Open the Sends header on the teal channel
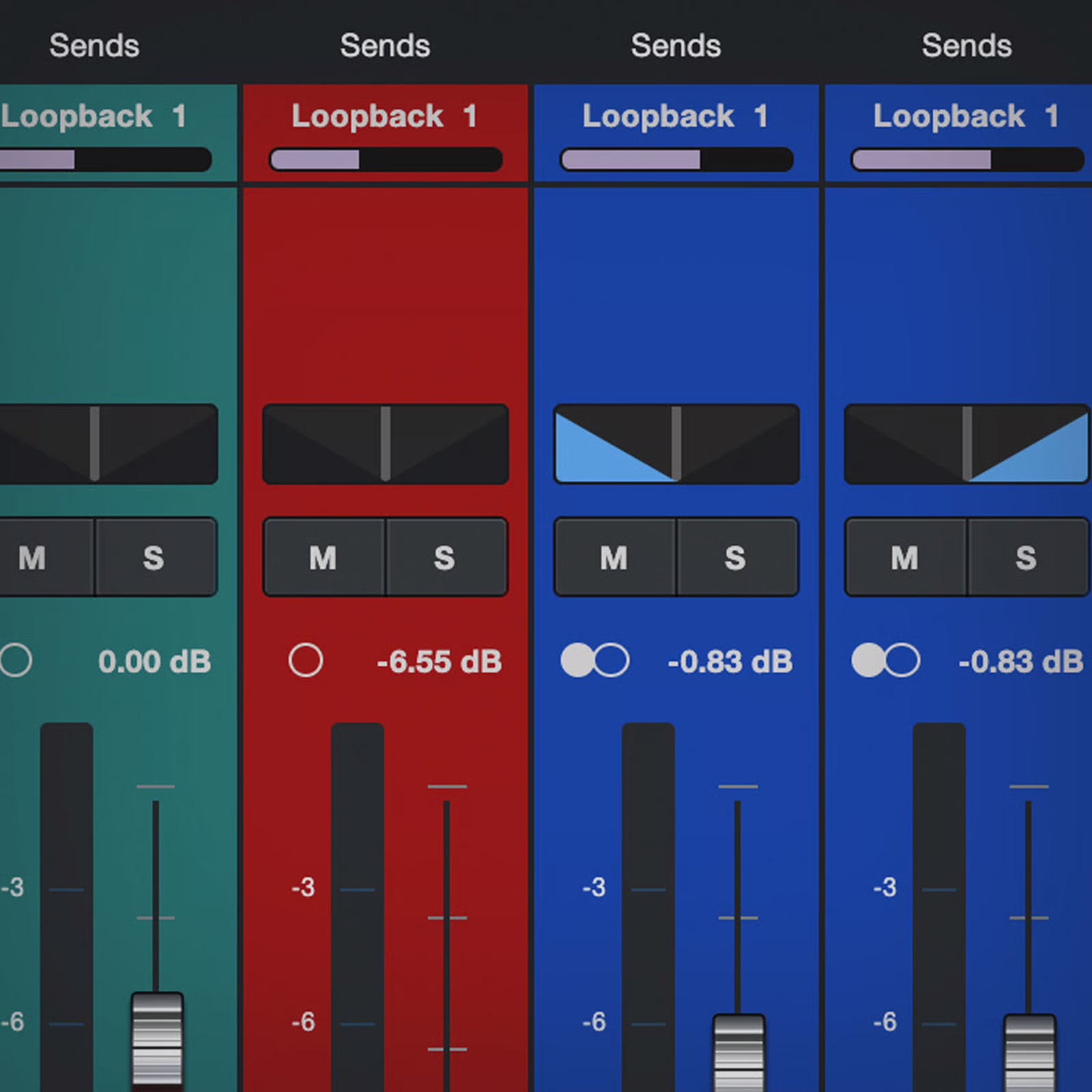This screenshot has height=1092, width=1092. click(x=94, y=46)
